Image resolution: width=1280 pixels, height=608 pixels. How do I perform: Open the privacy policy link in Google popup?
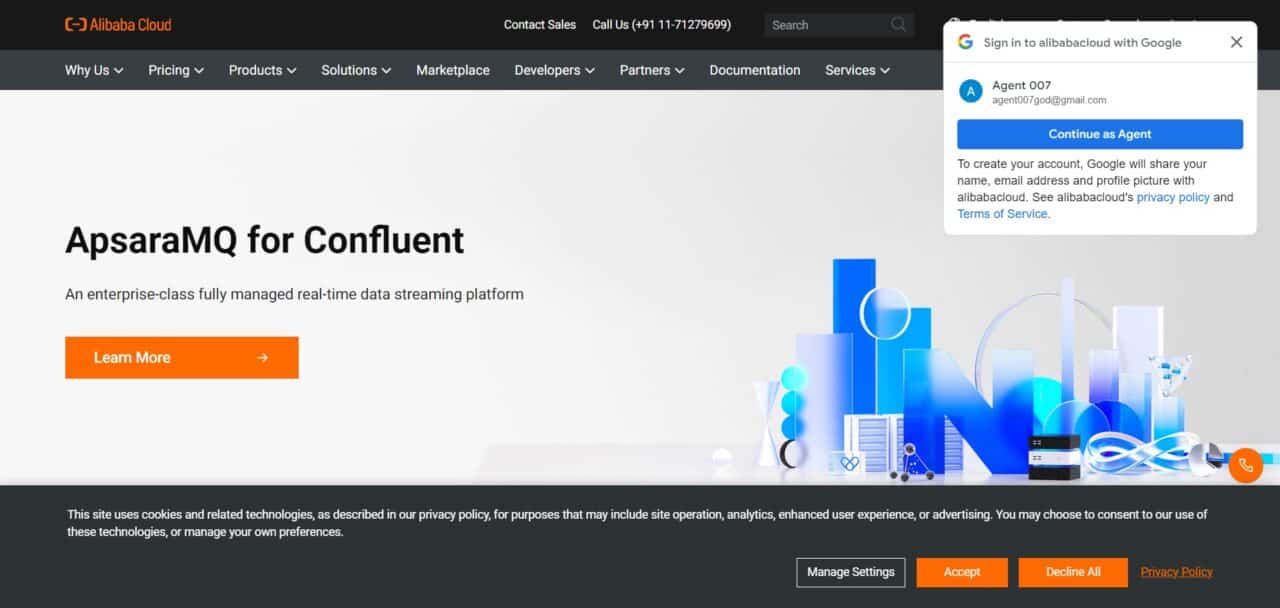(1173, 197)
